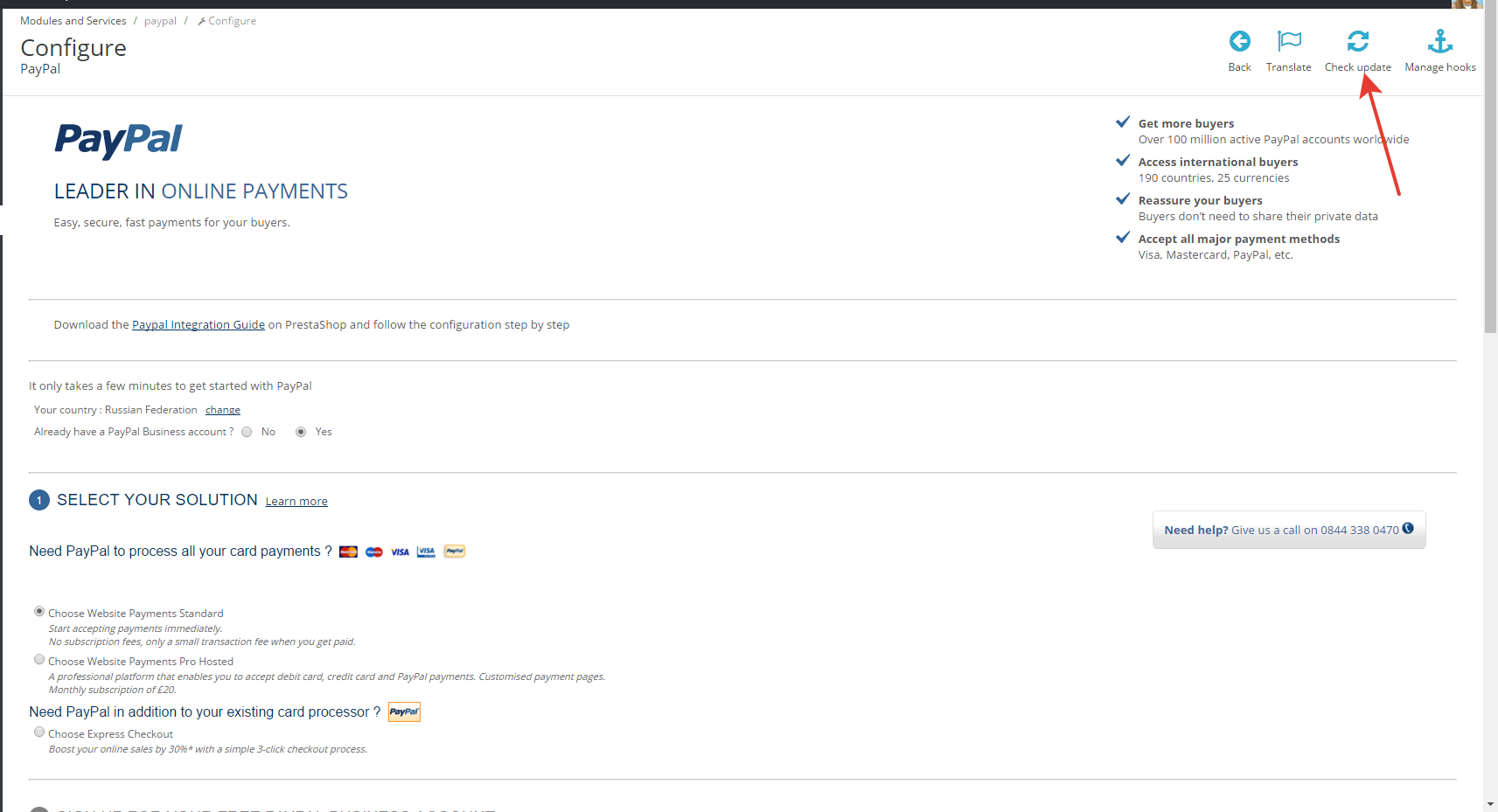Click the PayPal subtitle under Configure

(40, 69)
